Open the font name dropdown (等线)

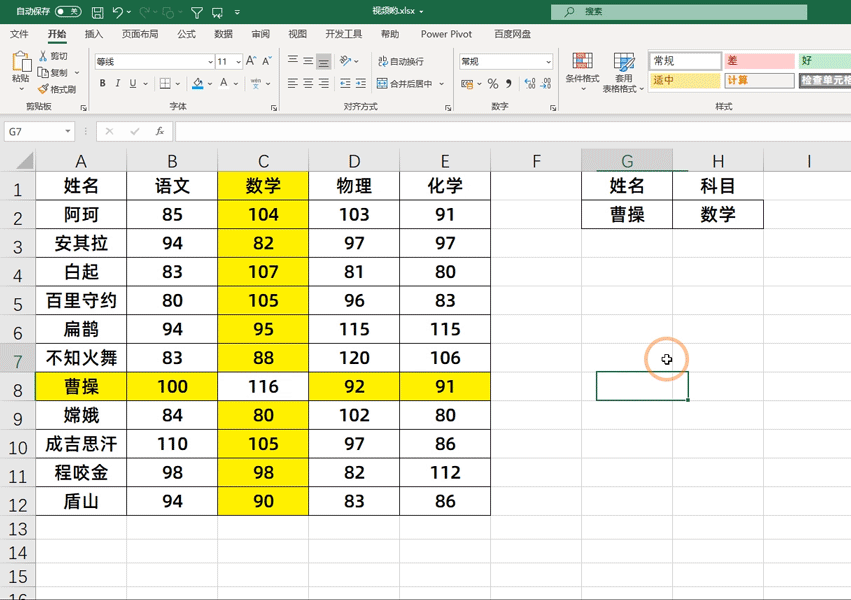coord(210,62)
